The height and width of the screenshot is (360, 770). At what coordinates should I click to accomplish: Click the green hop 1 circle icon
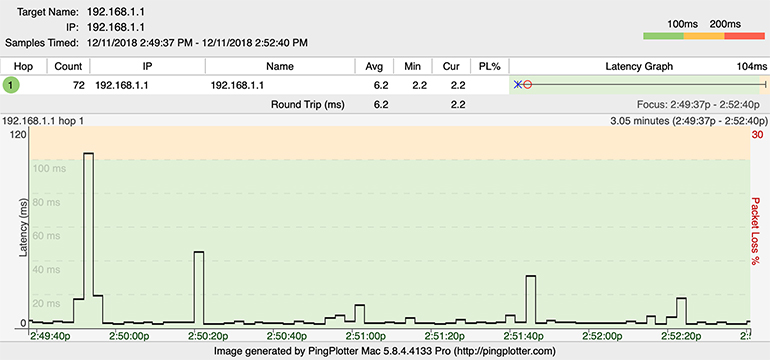tap(11, 85)
